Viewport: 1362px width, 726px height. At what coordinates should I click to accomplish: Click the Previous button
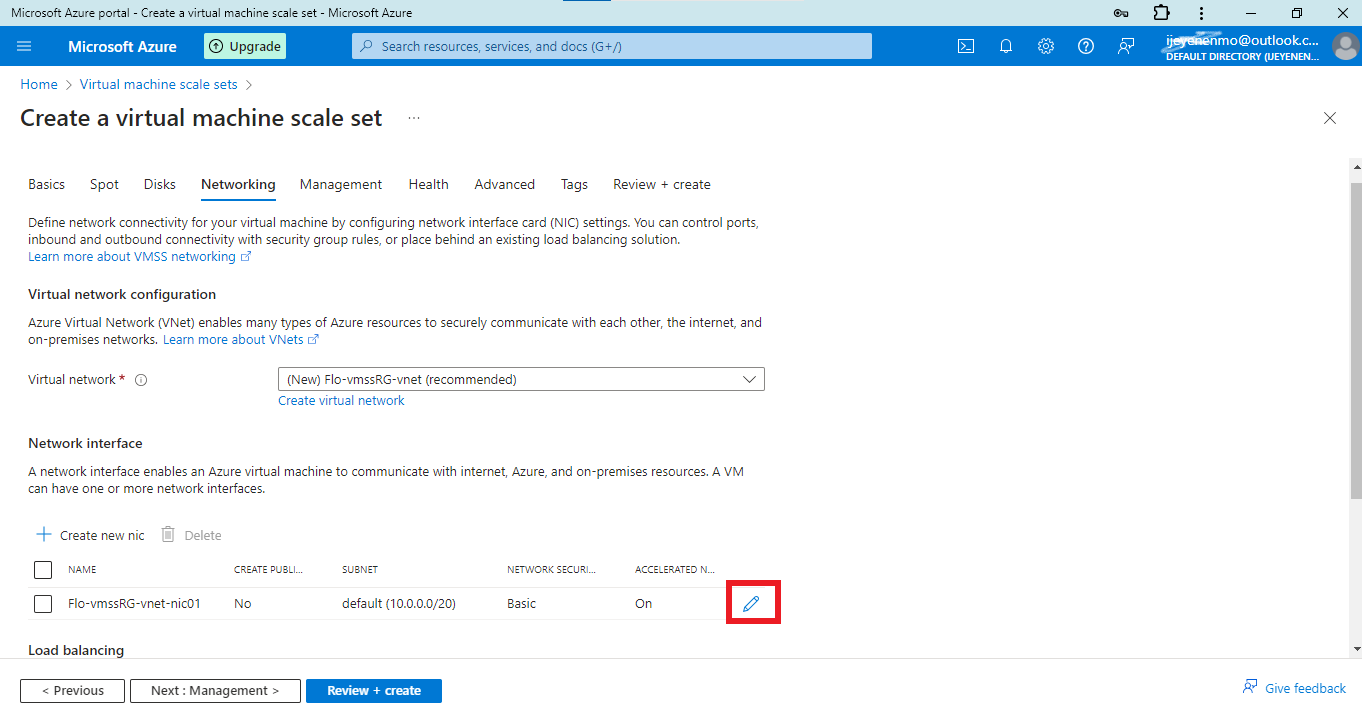pyautogui.click(x=72, y=690)
